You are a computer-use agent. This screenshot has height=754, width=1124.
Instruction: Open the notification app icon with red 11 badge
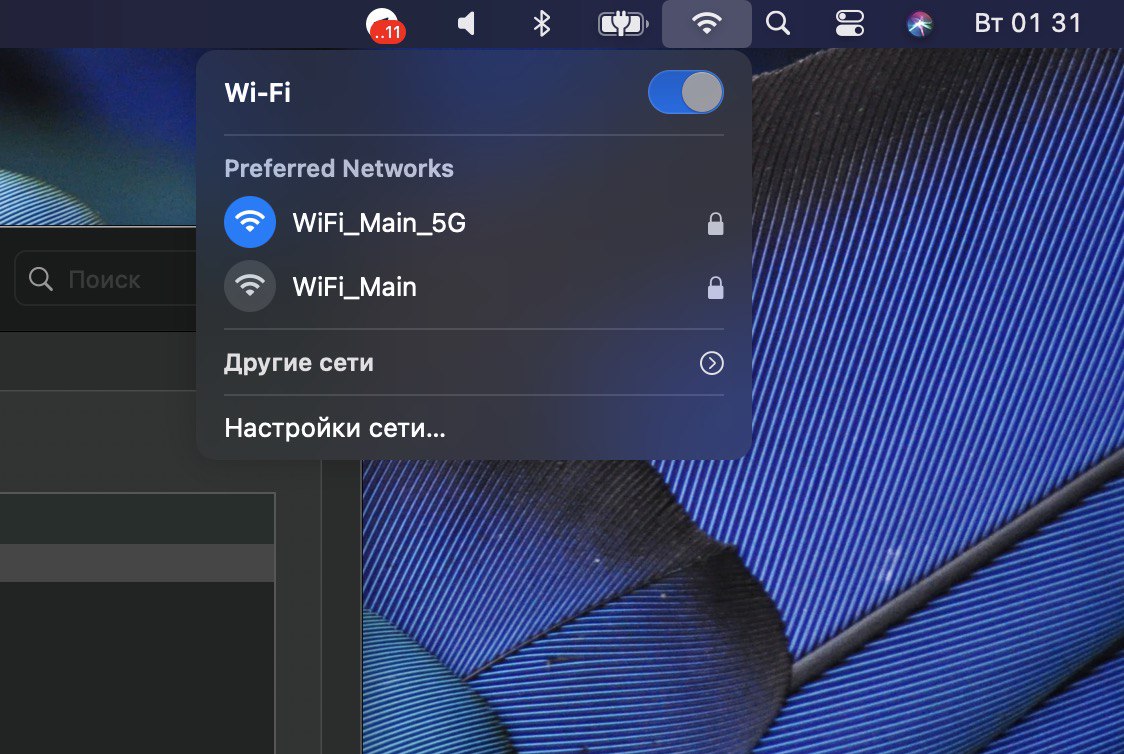pyautogui.click(x=386, y=25)
